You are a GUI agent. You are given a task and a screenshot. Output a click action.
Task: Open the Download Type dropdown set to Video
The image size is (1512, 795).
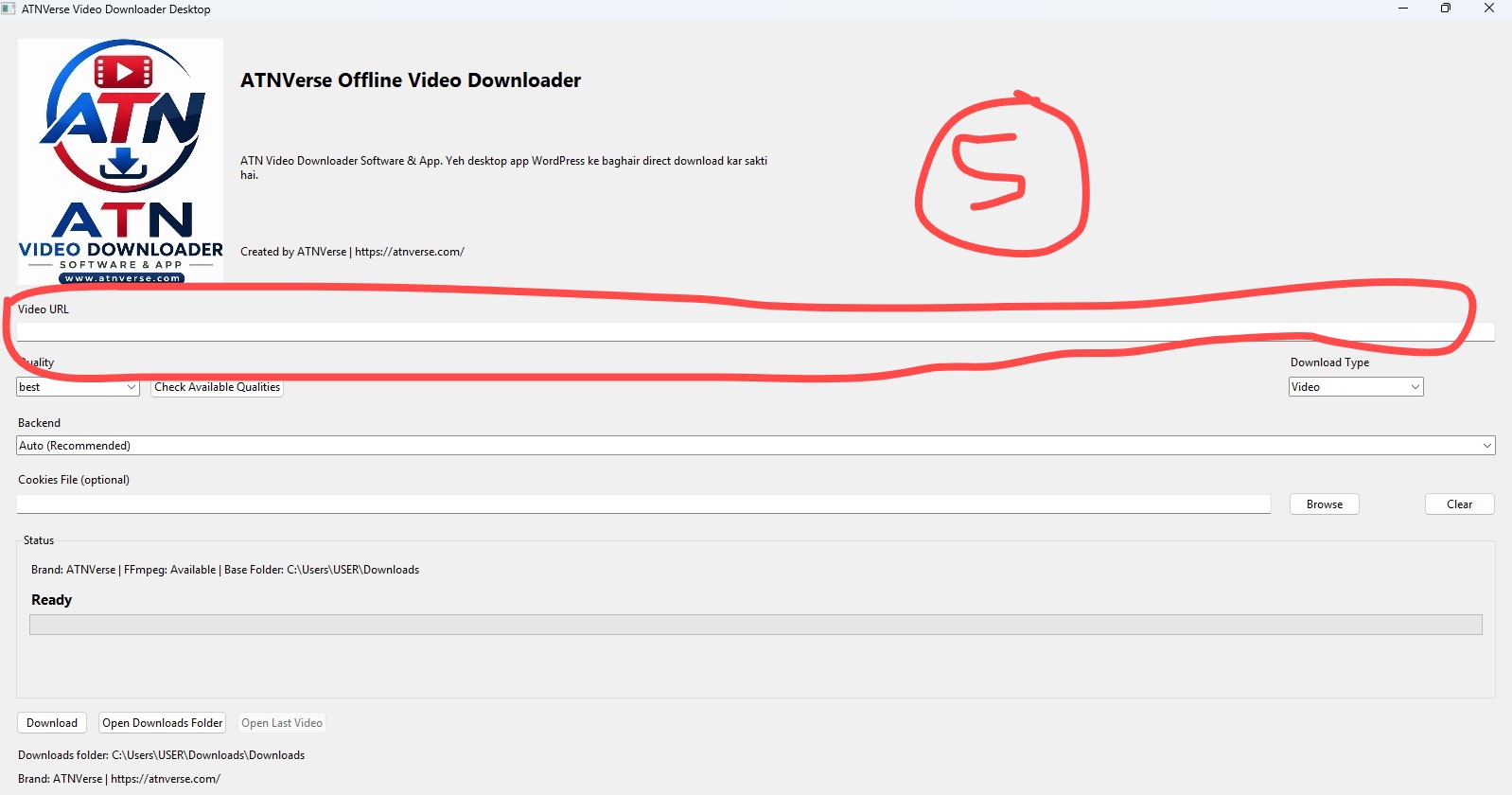1356,387
